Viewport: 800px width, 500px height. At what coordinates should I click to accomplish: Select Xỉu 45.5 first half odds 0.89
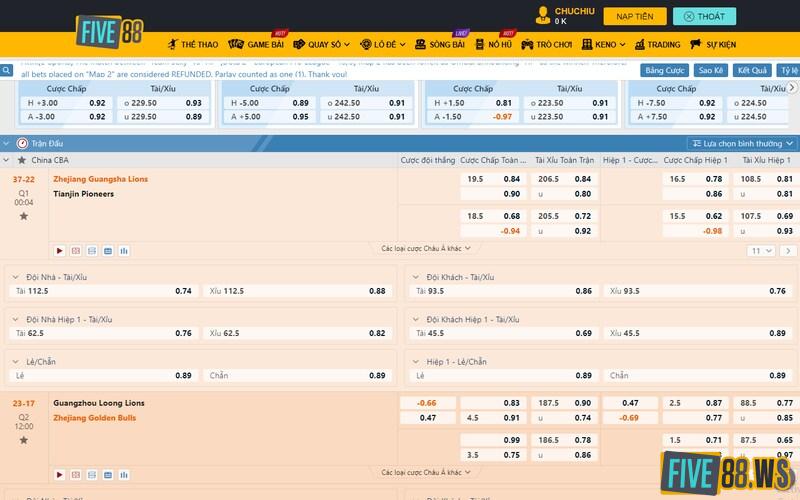click(x=697, y=333)
